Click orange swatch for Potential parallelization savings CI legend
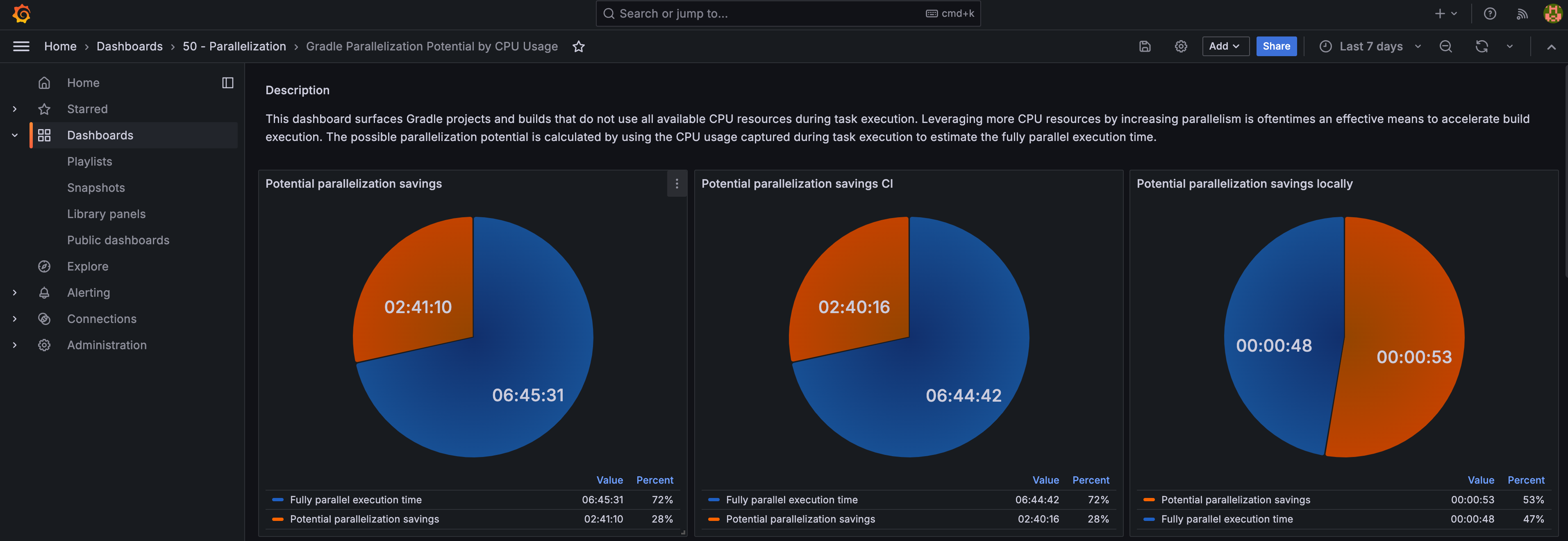 click(714, 519)
